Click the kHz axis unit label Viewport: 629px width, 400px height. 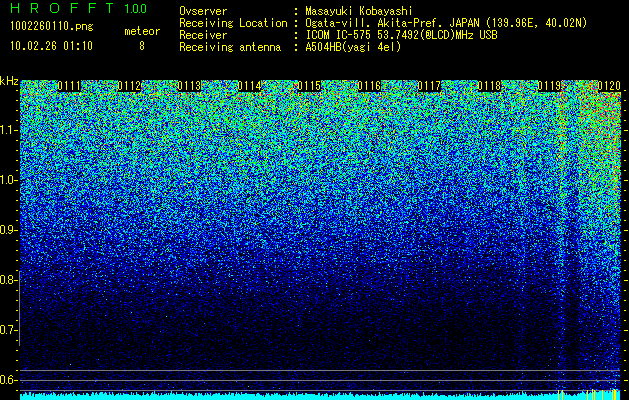[x=9, y=81]
